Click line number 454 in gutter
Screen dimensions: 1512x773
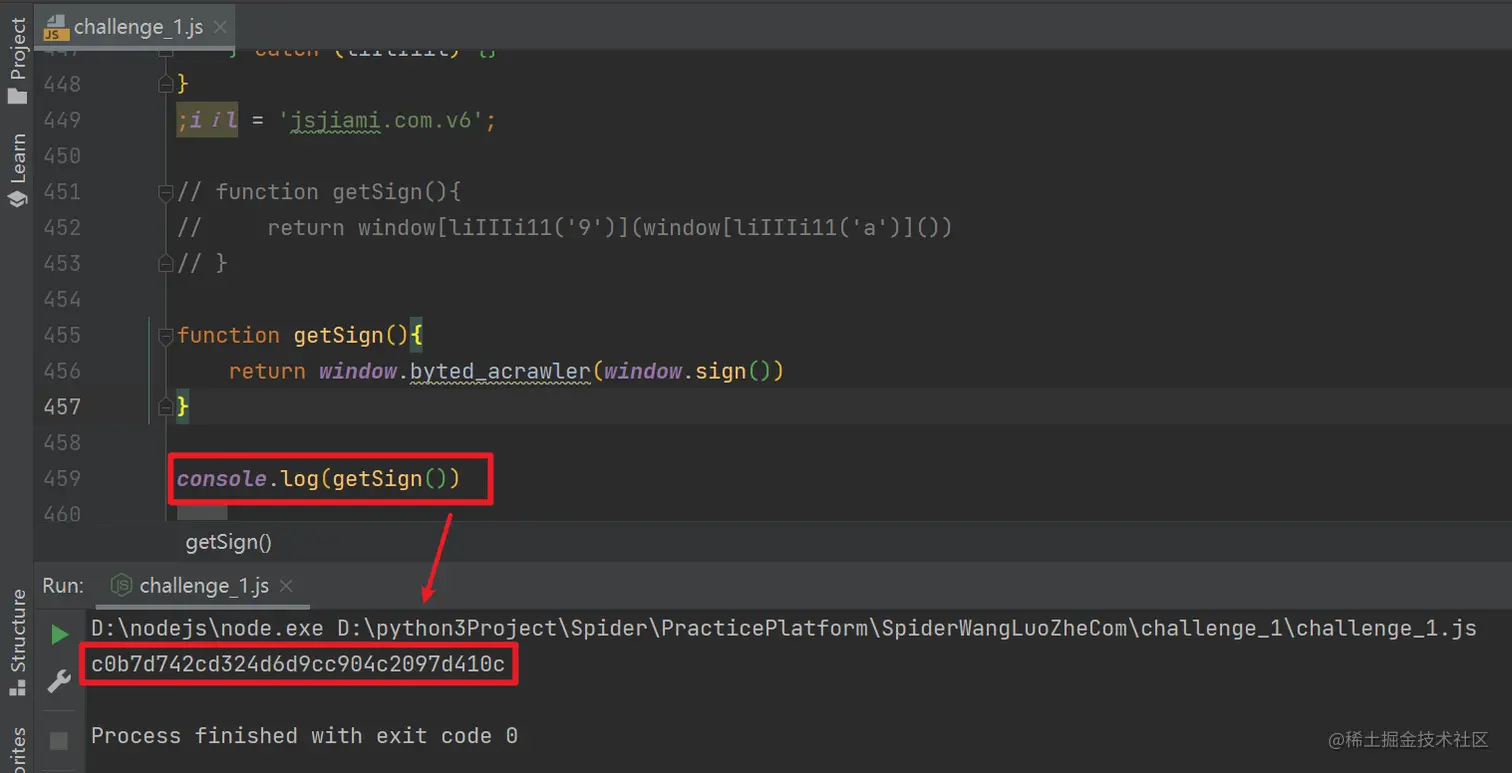point(62,299)
